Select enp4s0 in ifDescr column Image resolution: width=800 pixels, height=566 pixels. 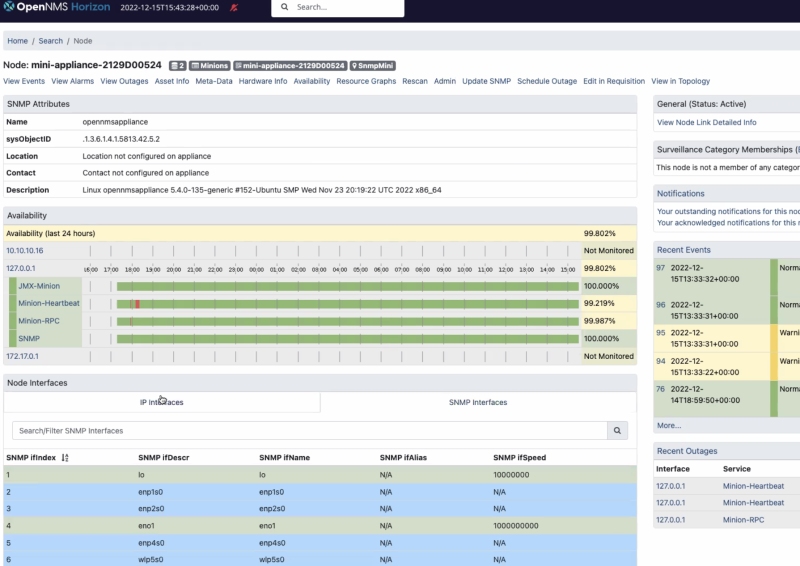pos(151,543)
